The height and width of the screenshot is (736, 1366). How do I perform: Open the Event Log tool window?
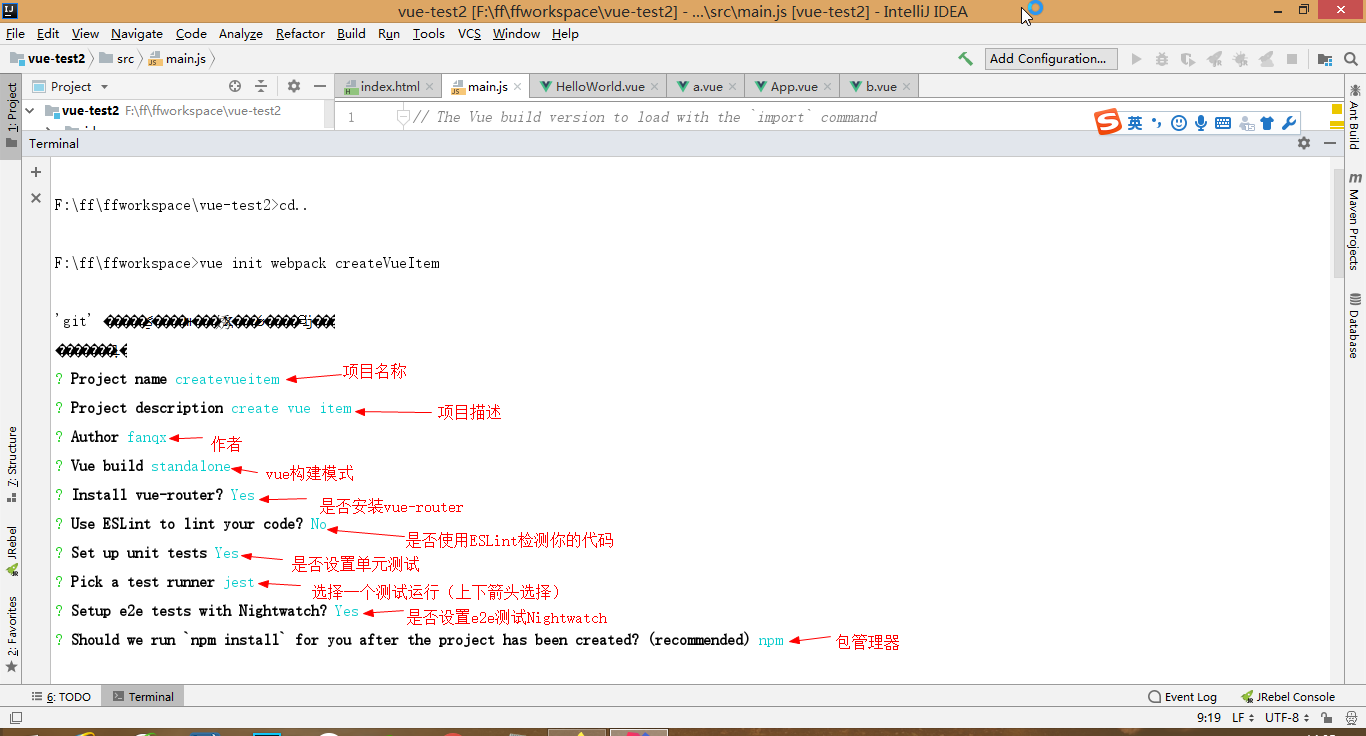tap(1183, 697)
